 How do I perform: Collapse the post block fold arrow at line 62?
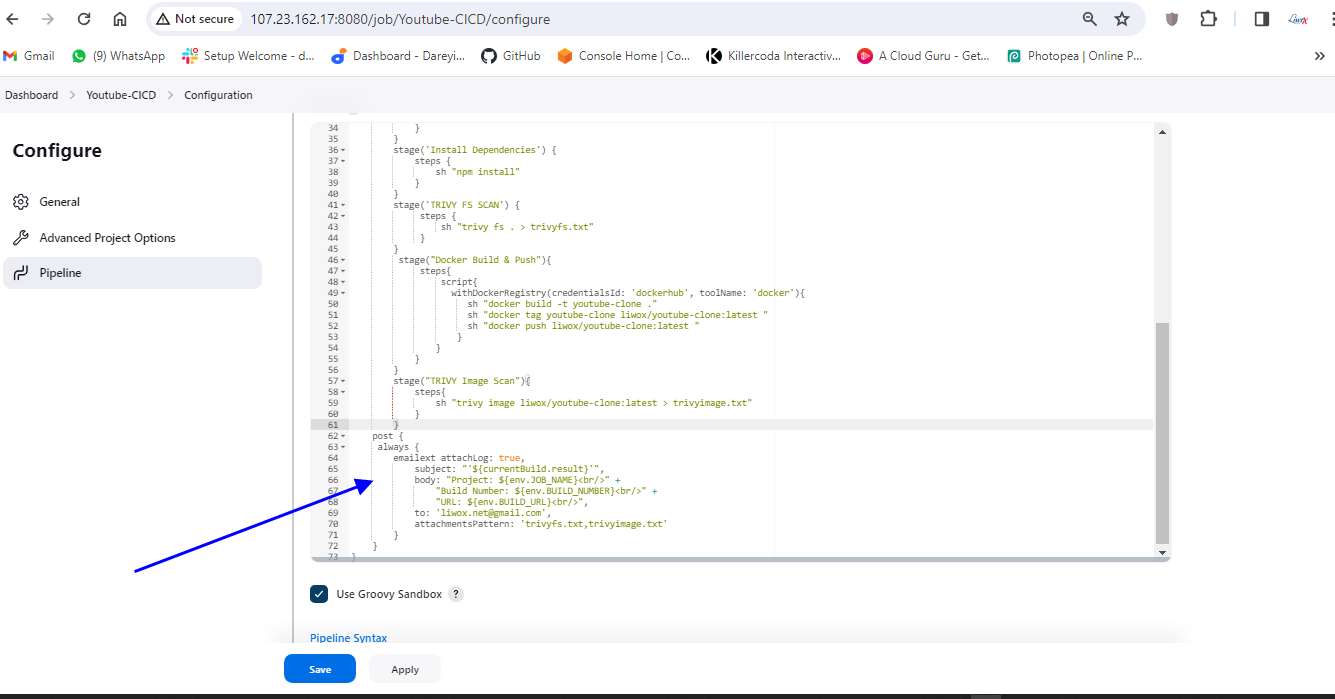click(x=343, y=436)
